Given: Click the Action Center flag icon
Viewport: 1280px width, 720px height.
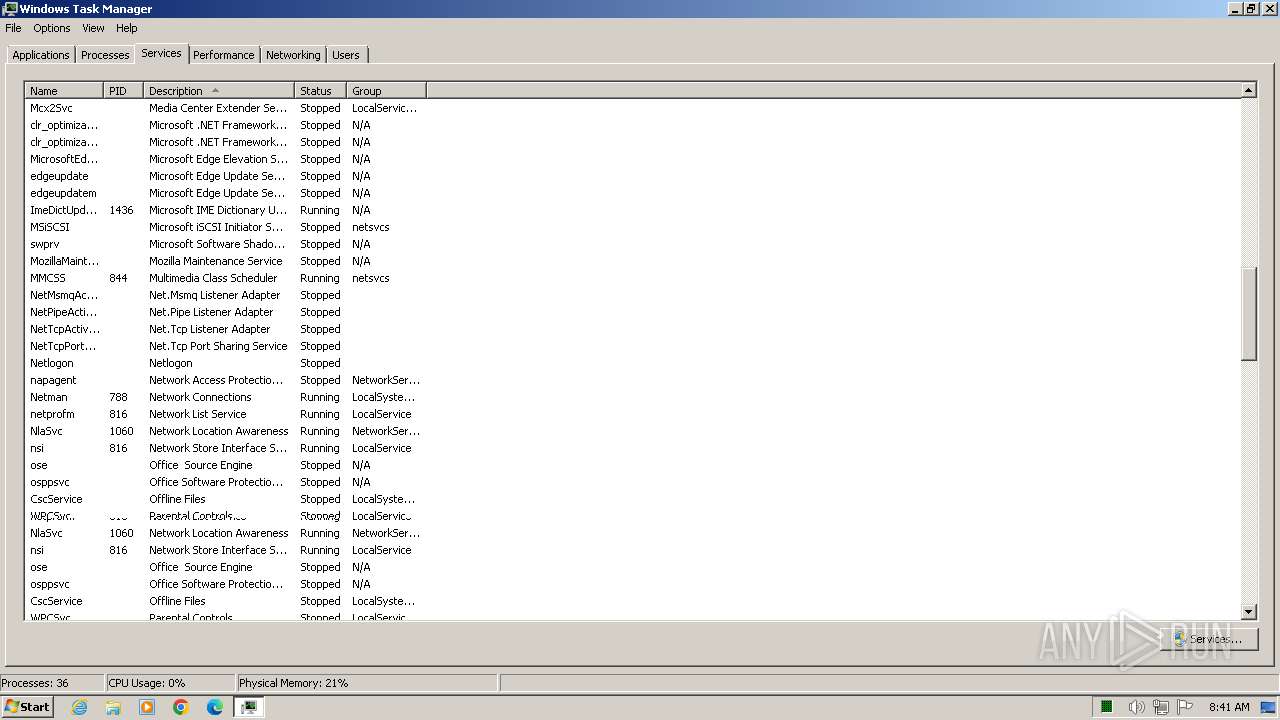Looking at the screenshot, I should [1184, 707].
